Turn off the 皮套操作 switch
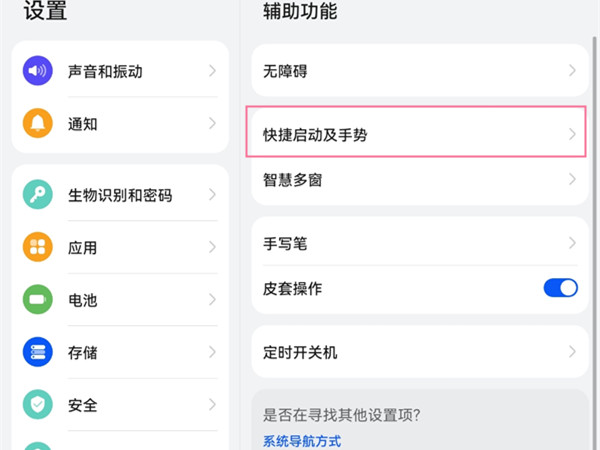 click(x=560, y=288)
